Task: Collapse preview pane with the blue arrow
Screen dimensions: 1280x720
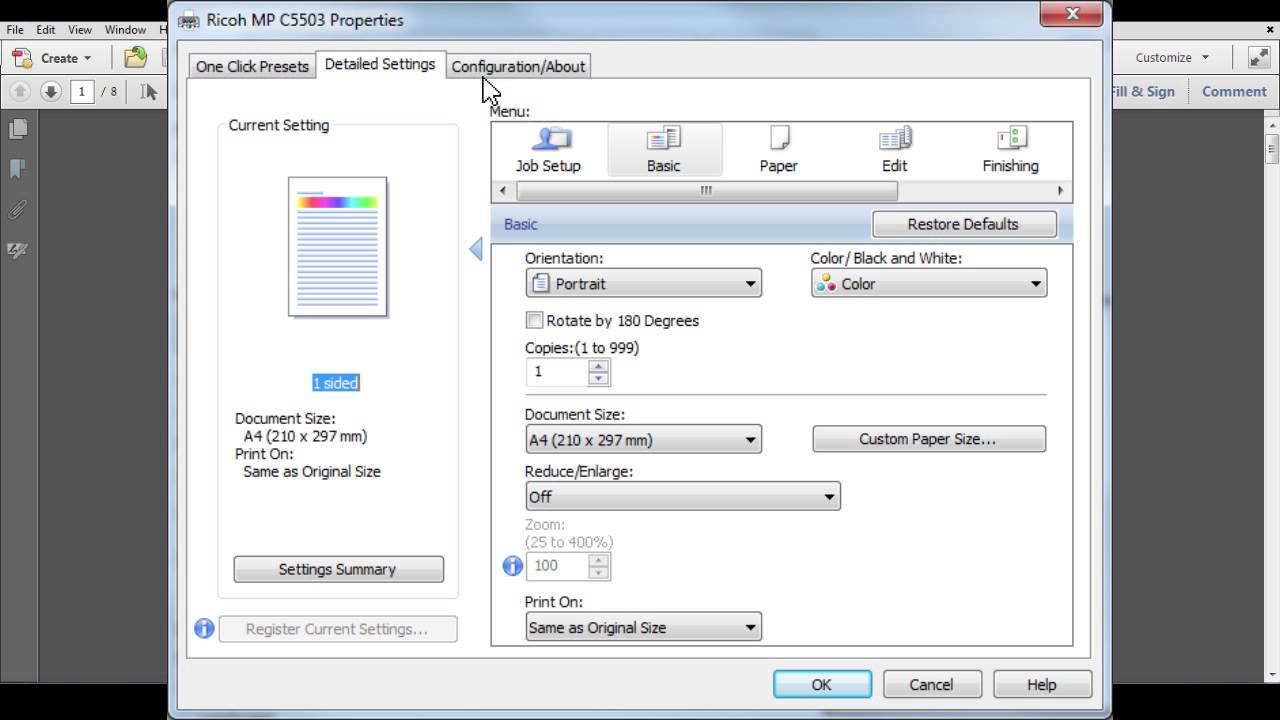Action: click(476, 249)
